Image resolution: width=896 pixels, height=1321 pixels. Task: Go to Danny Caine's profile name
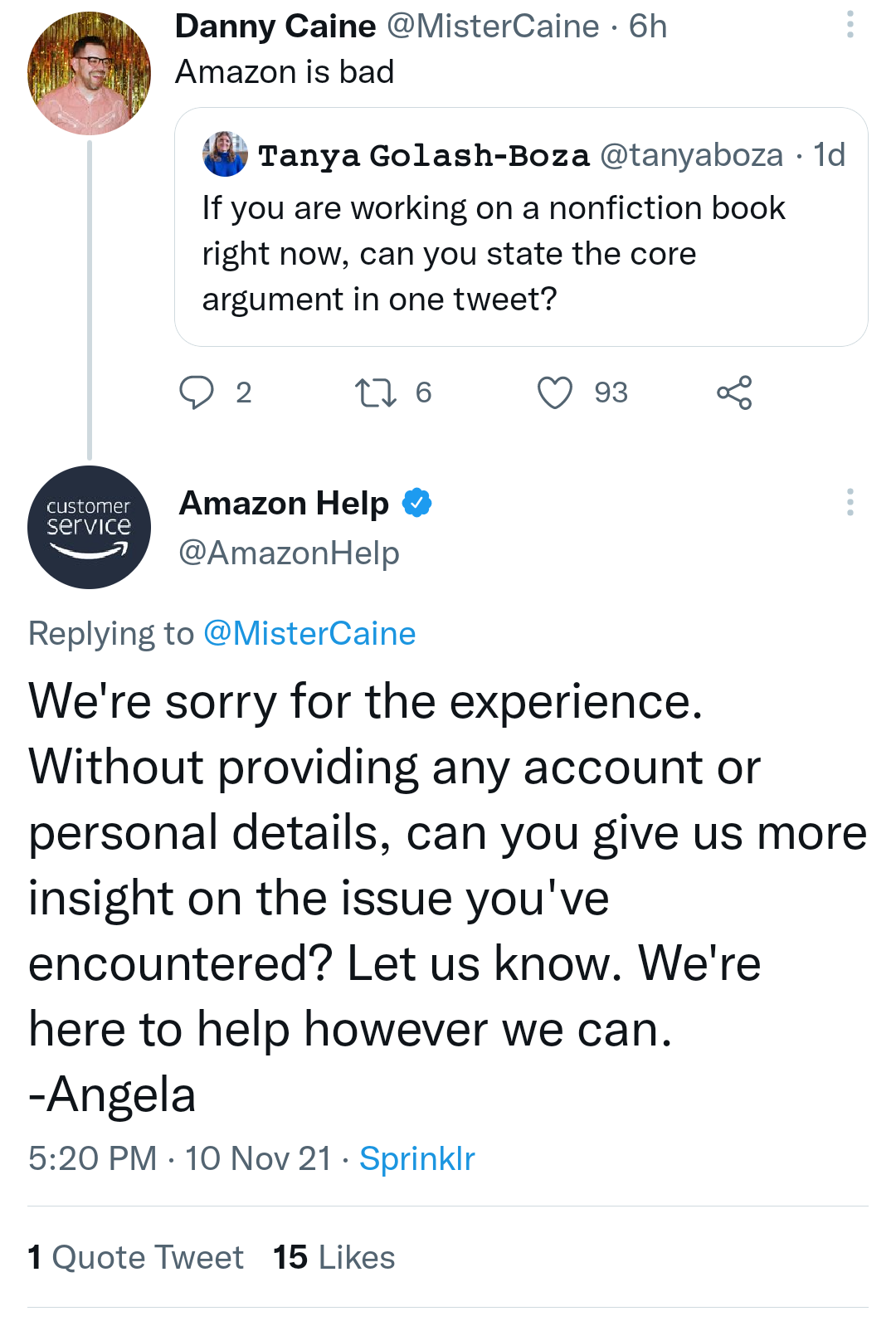[275, 27]
